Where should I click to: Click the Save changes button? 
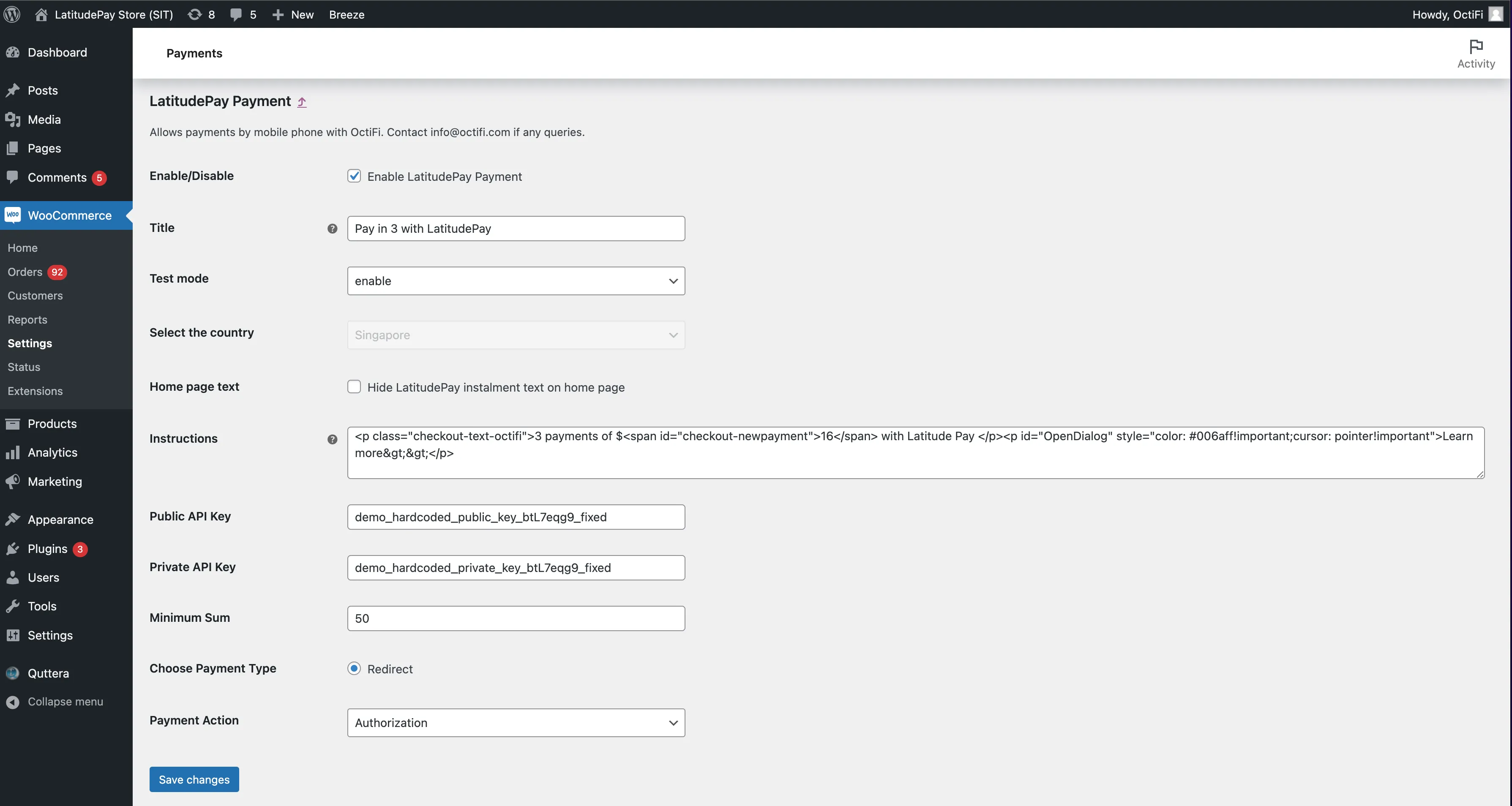tap(194, 780)
